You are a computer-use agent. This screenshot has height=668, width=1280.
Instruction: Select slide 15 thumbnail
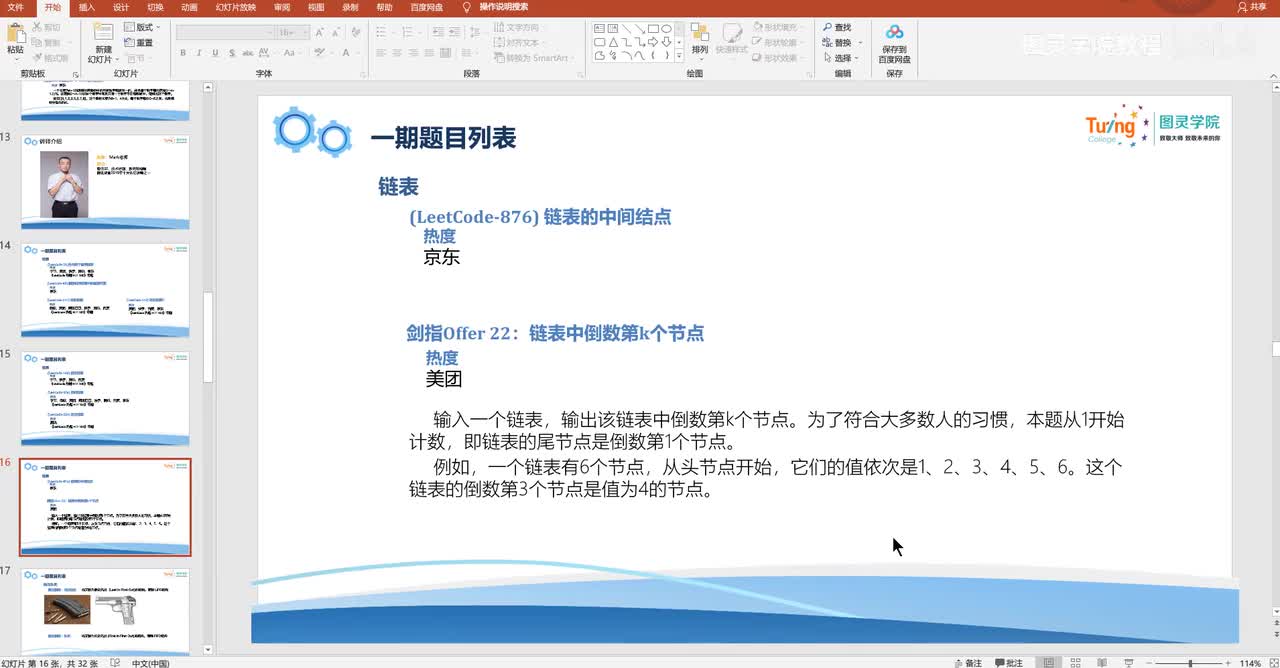click(x=105, y=398)
